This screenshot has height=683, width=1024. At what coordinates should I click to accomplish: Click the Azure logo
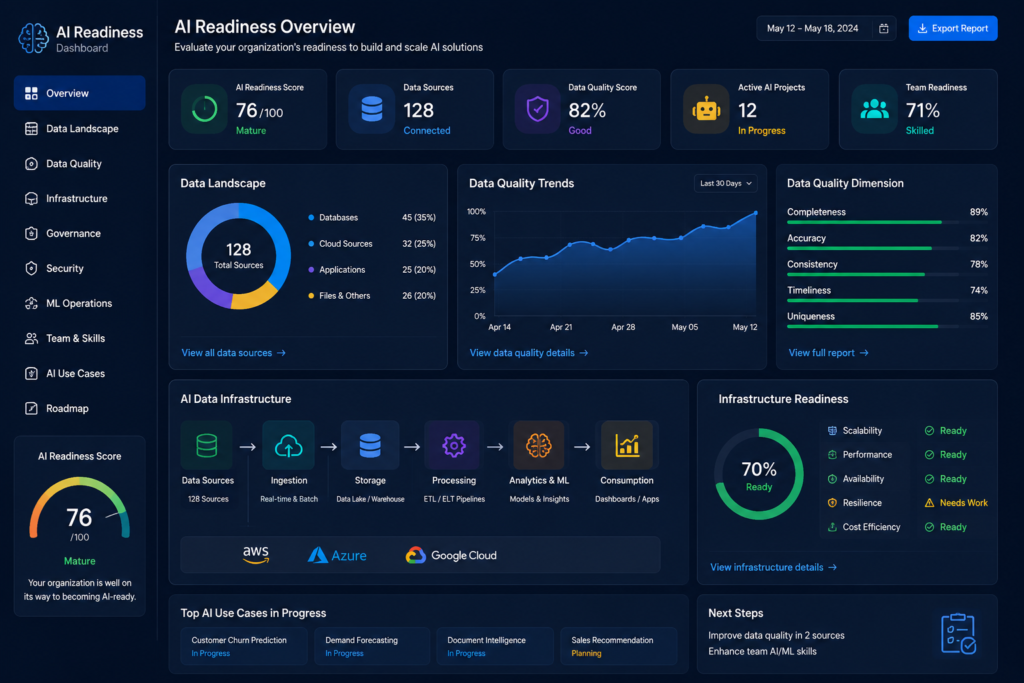click(337, 556)
